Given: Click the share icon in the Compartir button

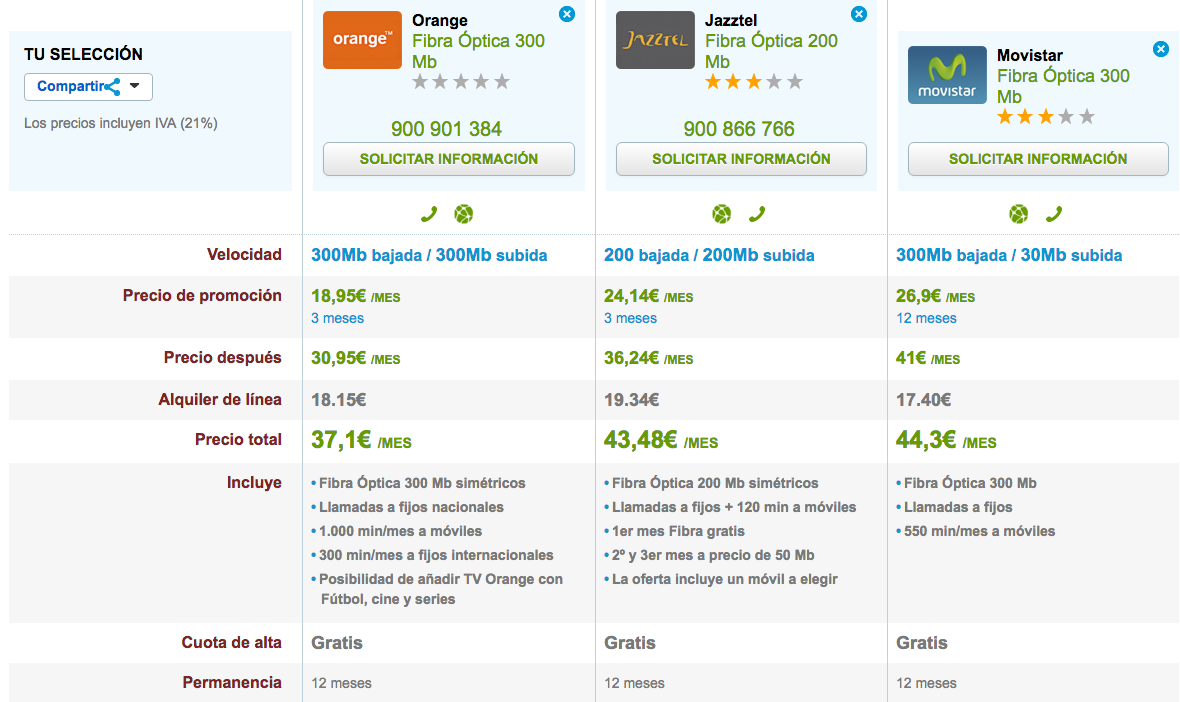Looking at the screenshot, I should tap(113, 87).
